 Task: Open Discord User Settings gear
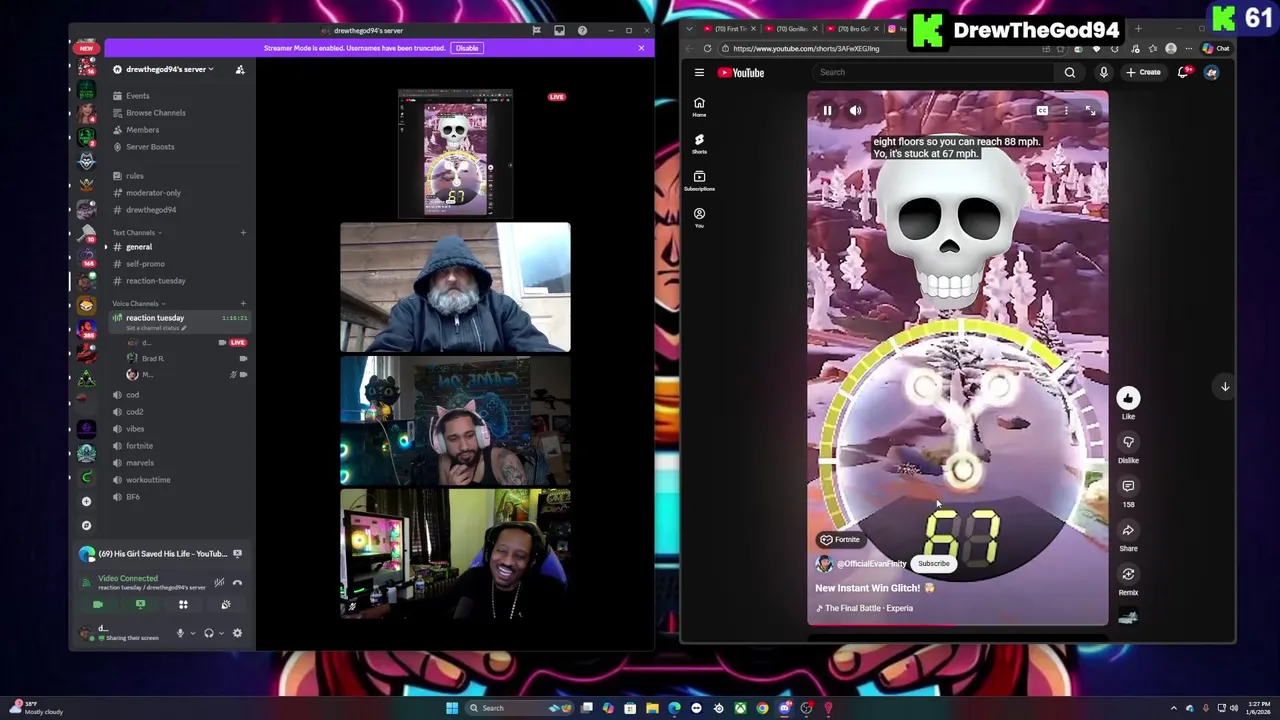[237, 633]
